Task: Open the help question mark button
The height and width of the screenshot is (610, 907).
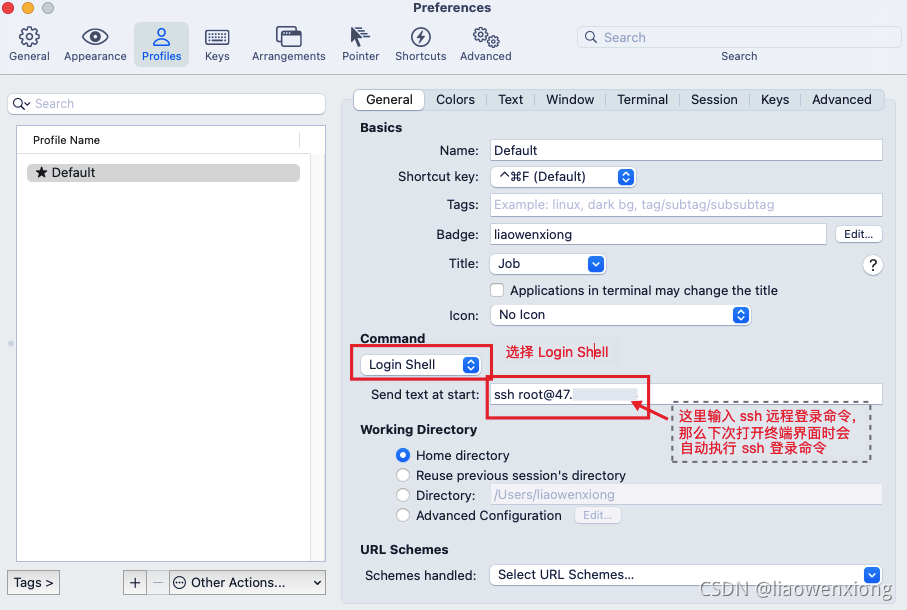Action: click(x=872, y=265)
